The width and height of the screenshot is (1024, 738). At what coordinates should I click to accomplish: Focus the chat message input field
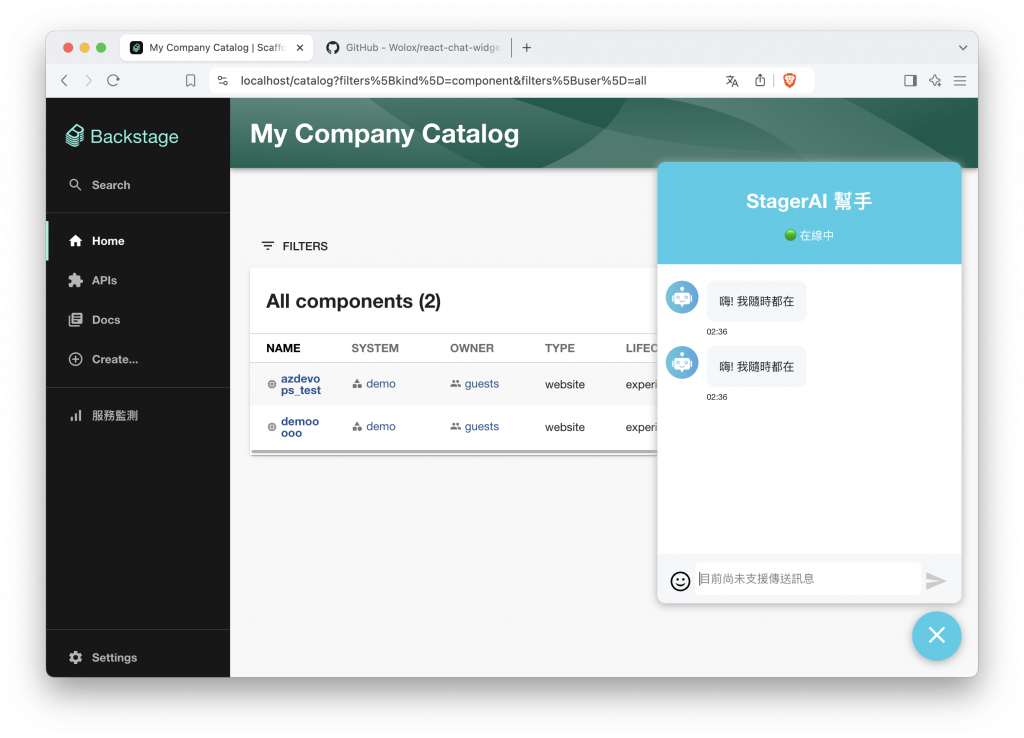[808, 579]
